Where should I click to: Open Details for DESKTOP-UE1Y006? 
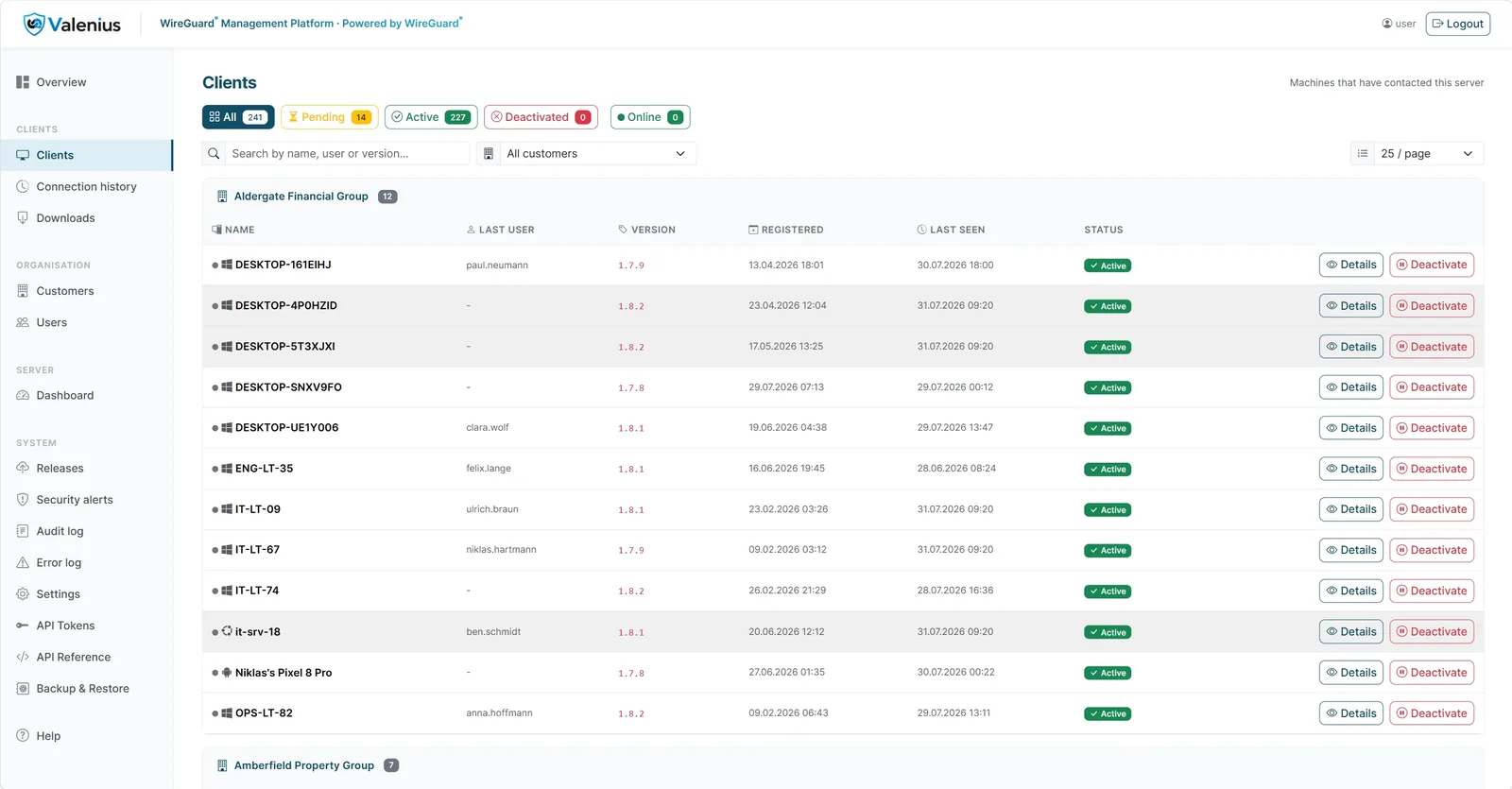point(1351,428)
